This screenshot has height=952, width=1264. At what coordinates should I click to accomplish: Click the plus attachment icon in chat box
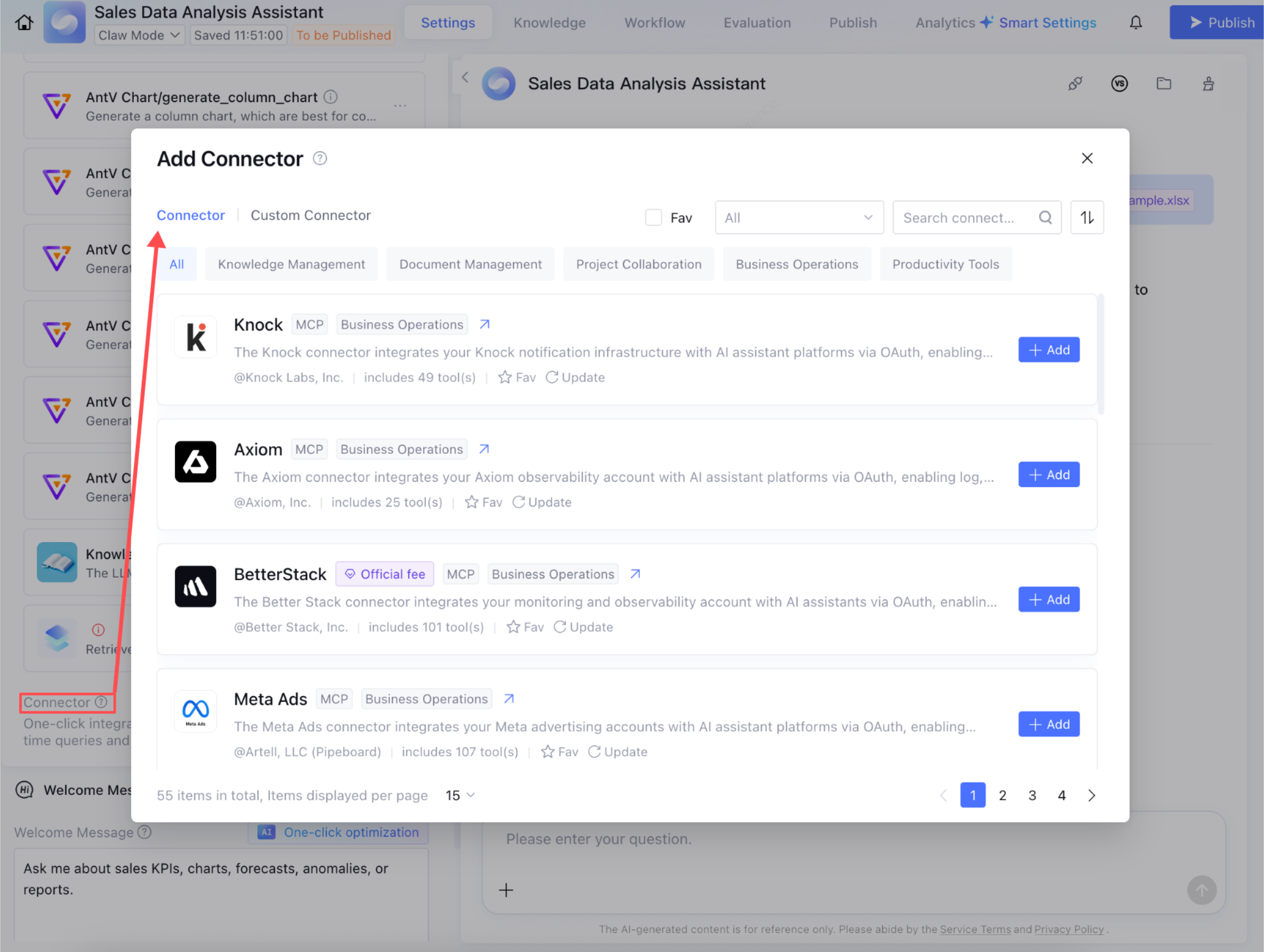[x=506, y=889]
